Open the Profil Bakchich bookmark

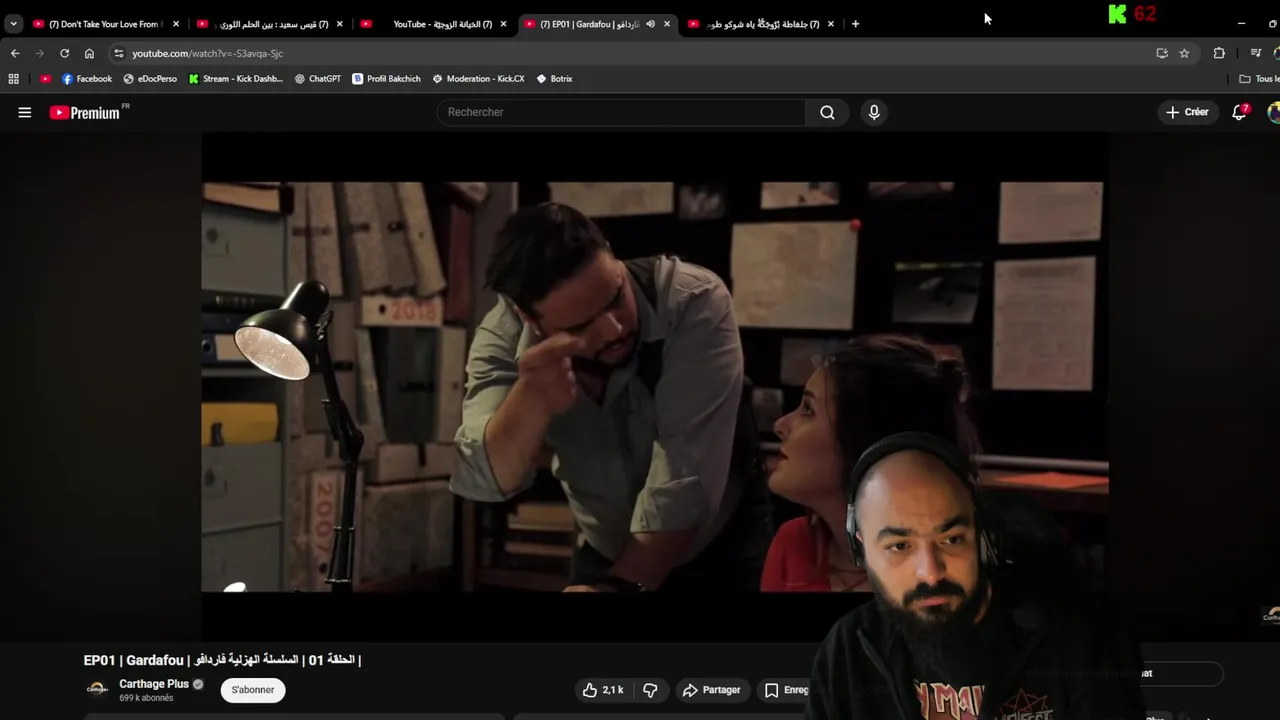[x=386, y=79]
